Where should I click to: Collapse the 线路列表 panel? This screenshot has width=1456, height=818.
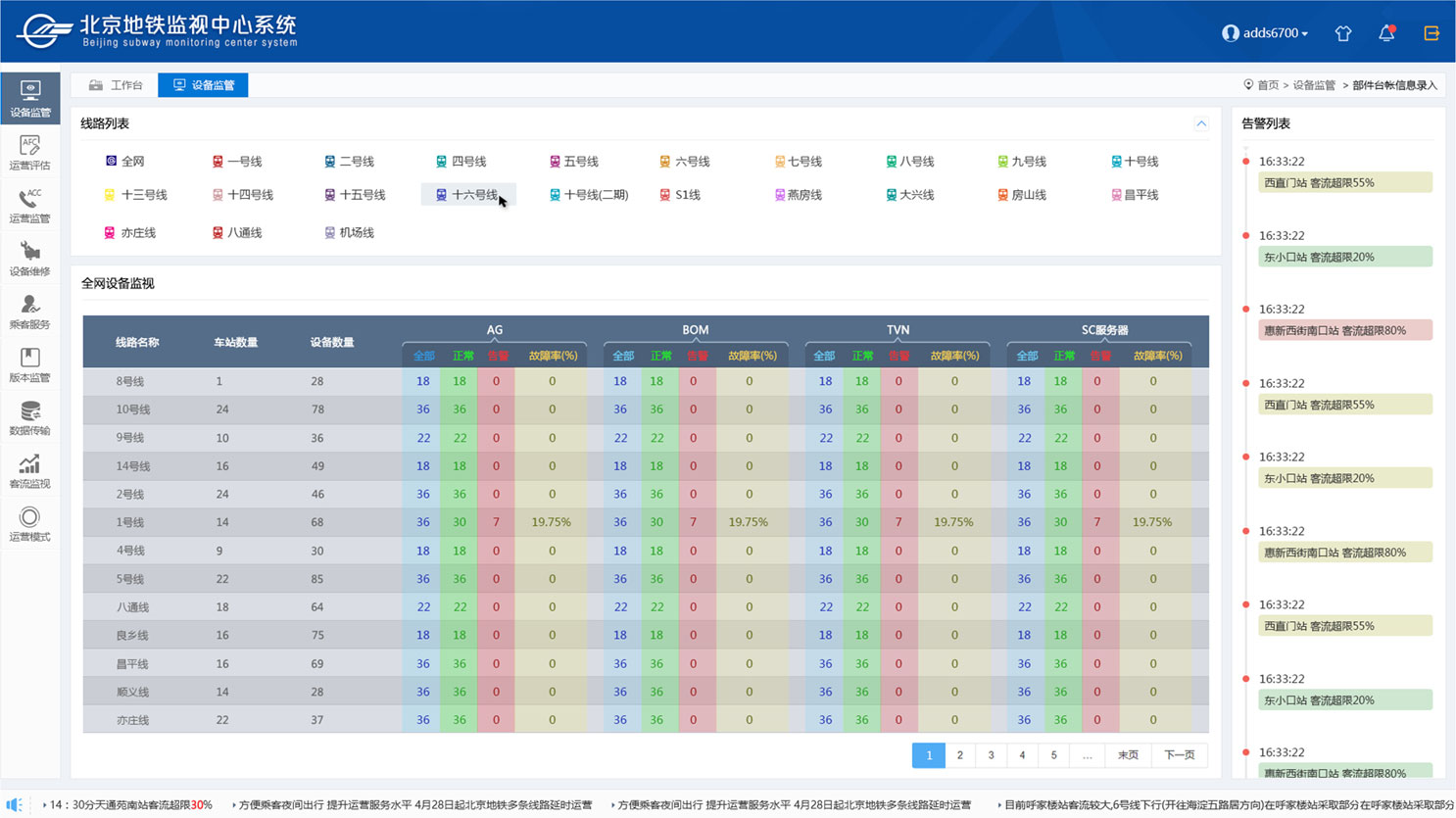1201,123
